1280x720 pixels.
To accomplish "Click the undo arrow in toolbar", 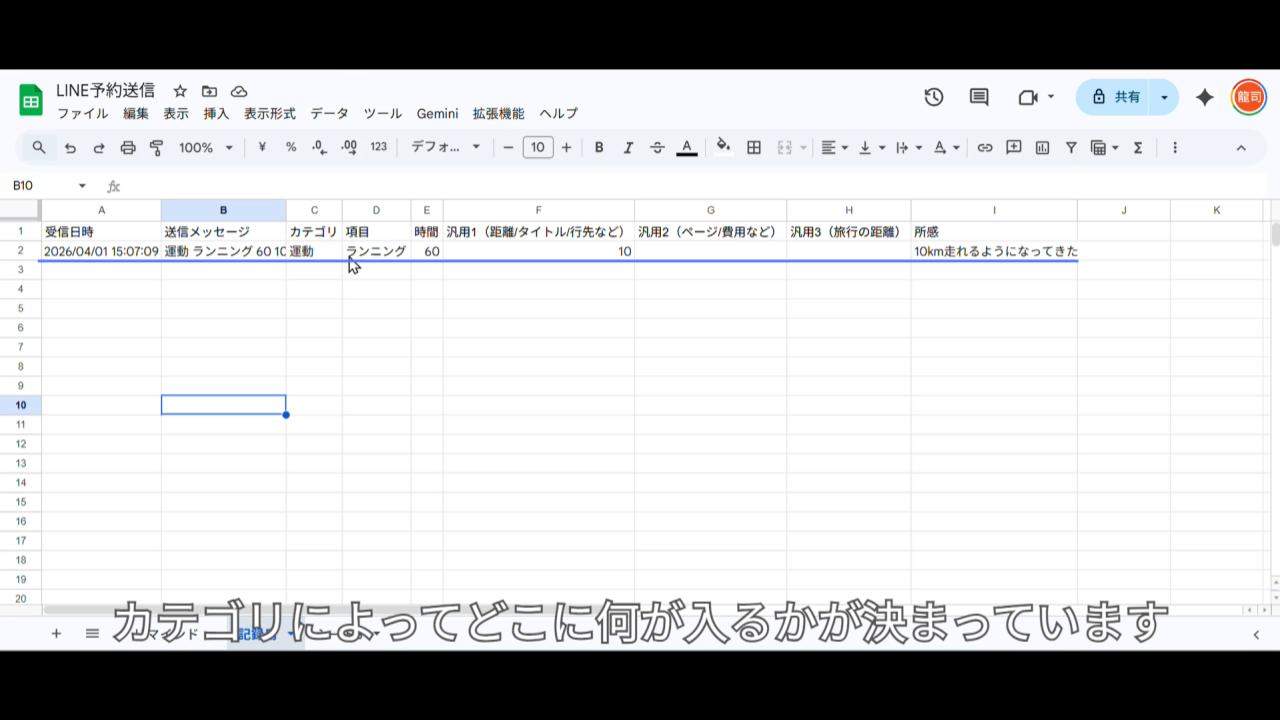I will [70, 148].
